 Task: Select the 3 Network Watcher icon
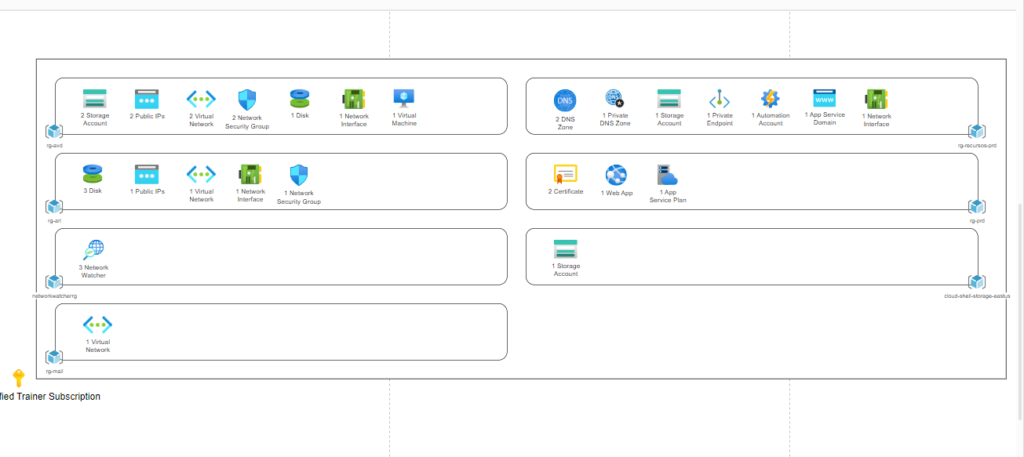point(94,250)
